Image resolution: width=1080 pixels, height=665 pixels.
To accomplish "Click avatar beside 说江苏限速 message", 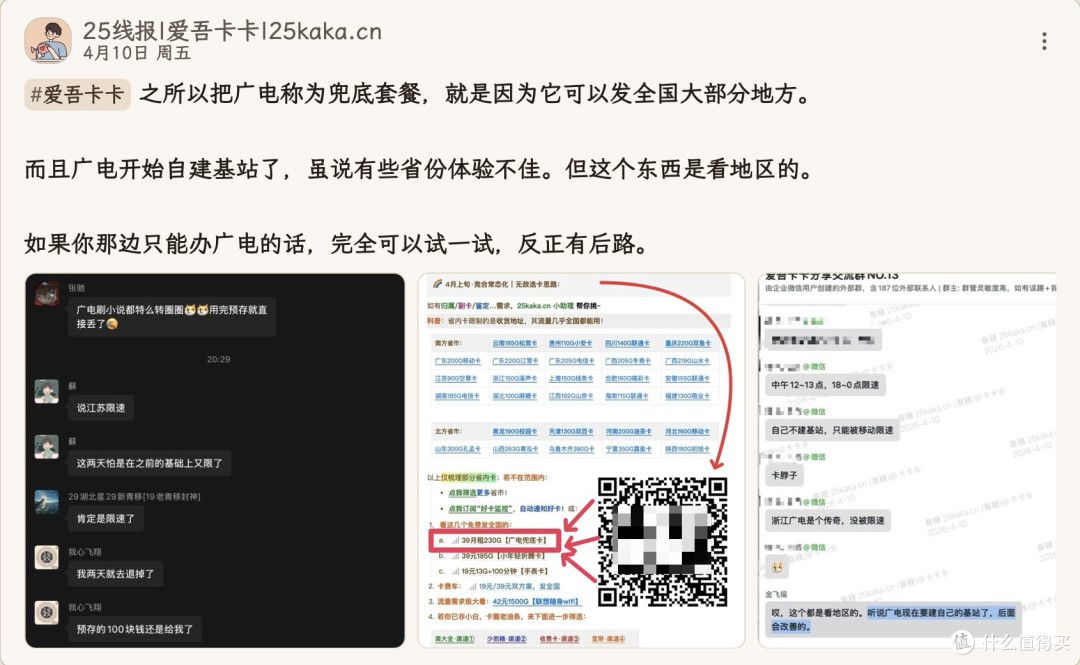I will point(47,391).
